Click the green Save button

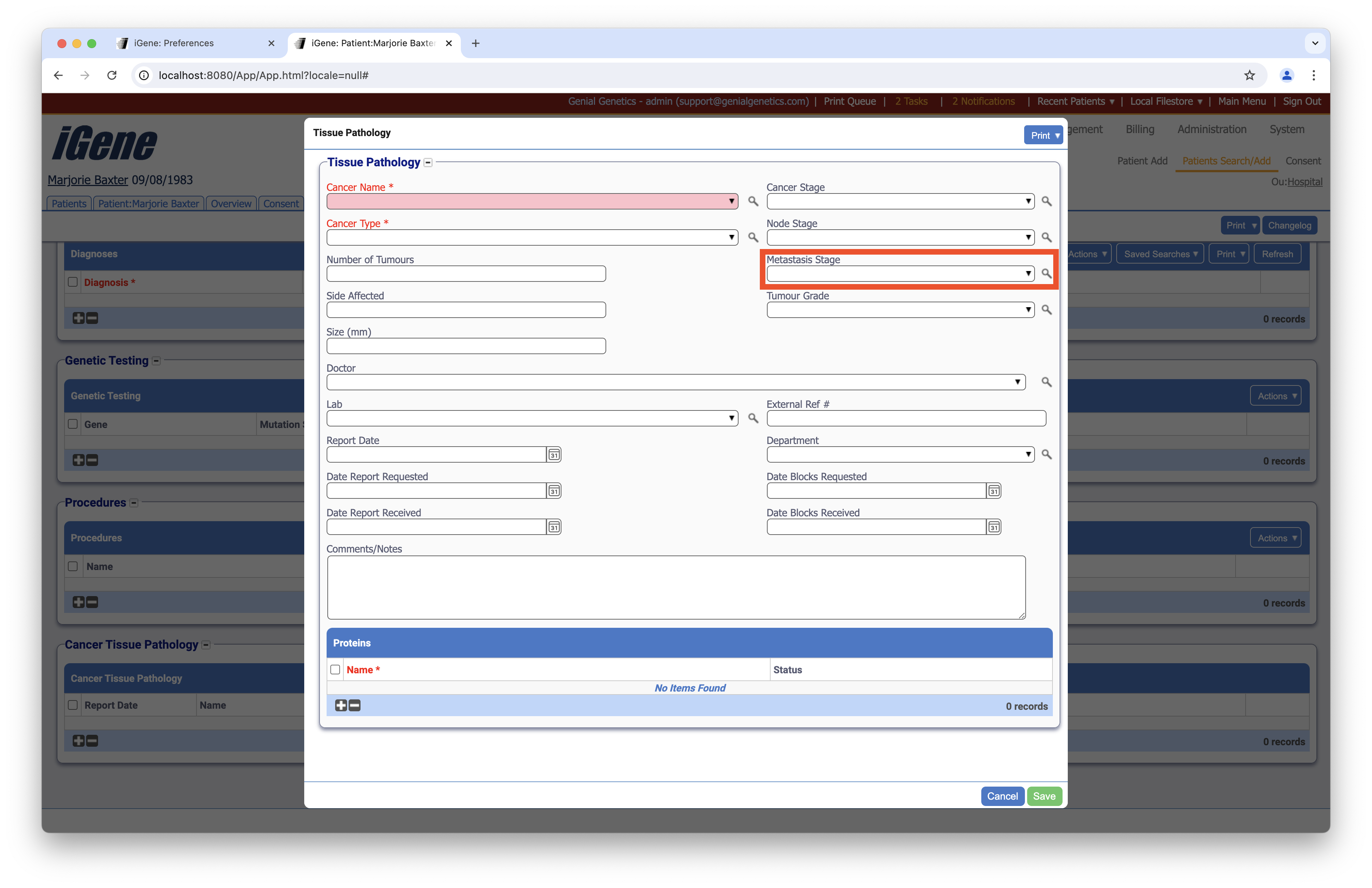[x=1044, y=796]
